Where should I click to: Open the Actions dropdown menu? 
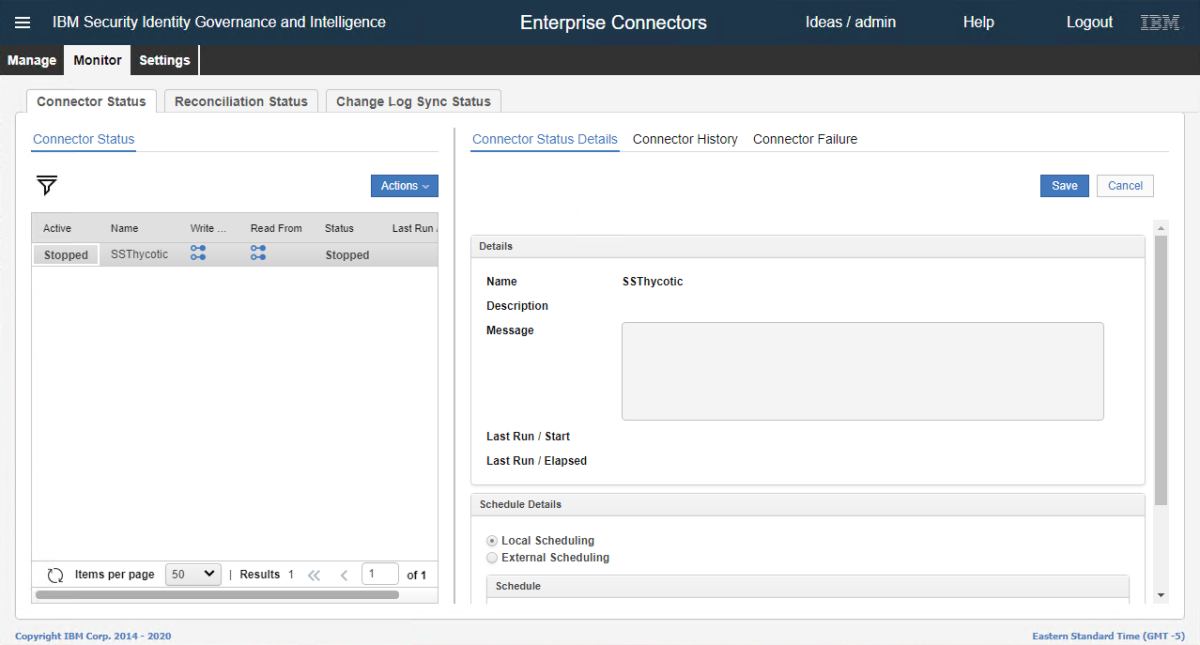pyautogui.click(x=404, y=186)
